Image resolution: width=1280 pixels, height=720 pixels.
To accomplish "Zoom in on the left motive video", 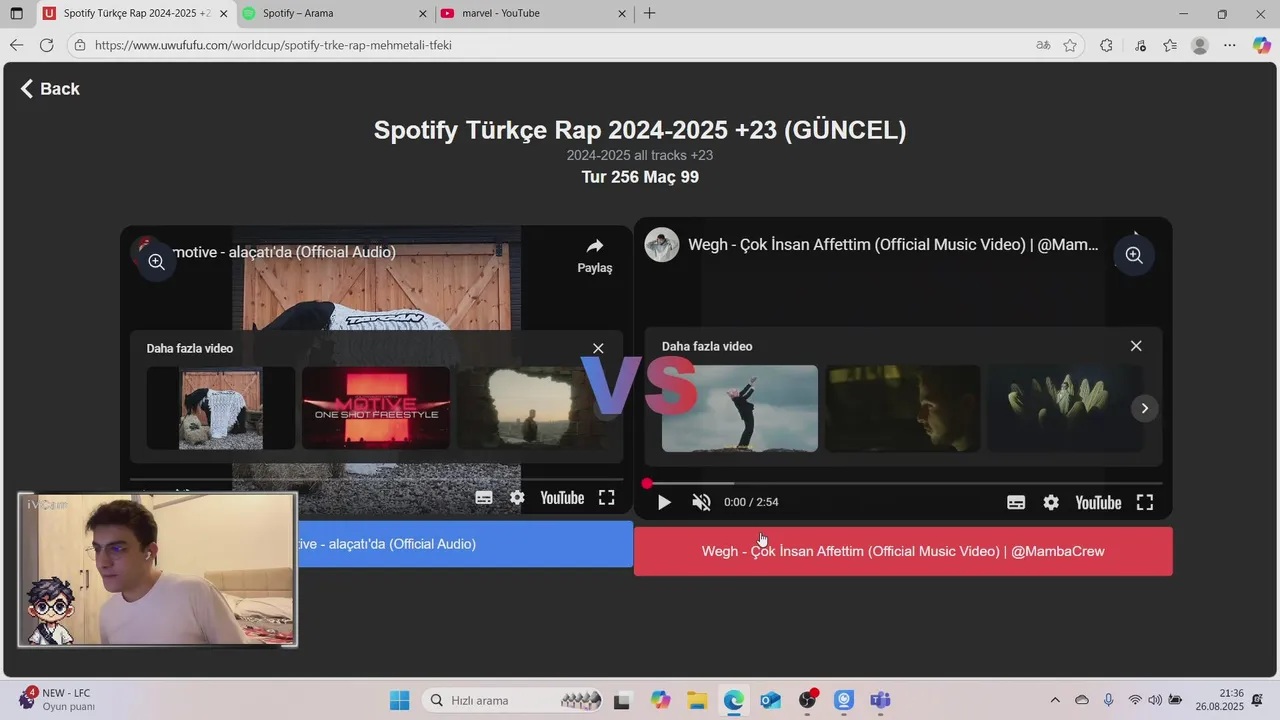I will pyautogui.click(x=157, y=262).
